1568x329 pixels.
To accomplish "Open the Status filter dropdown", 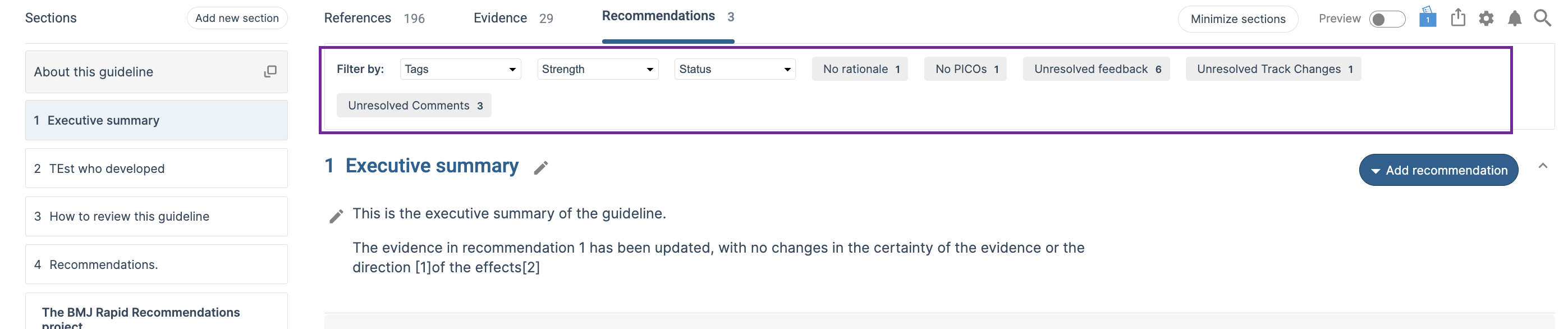I will pyautogui.click(x=735, y=69).
